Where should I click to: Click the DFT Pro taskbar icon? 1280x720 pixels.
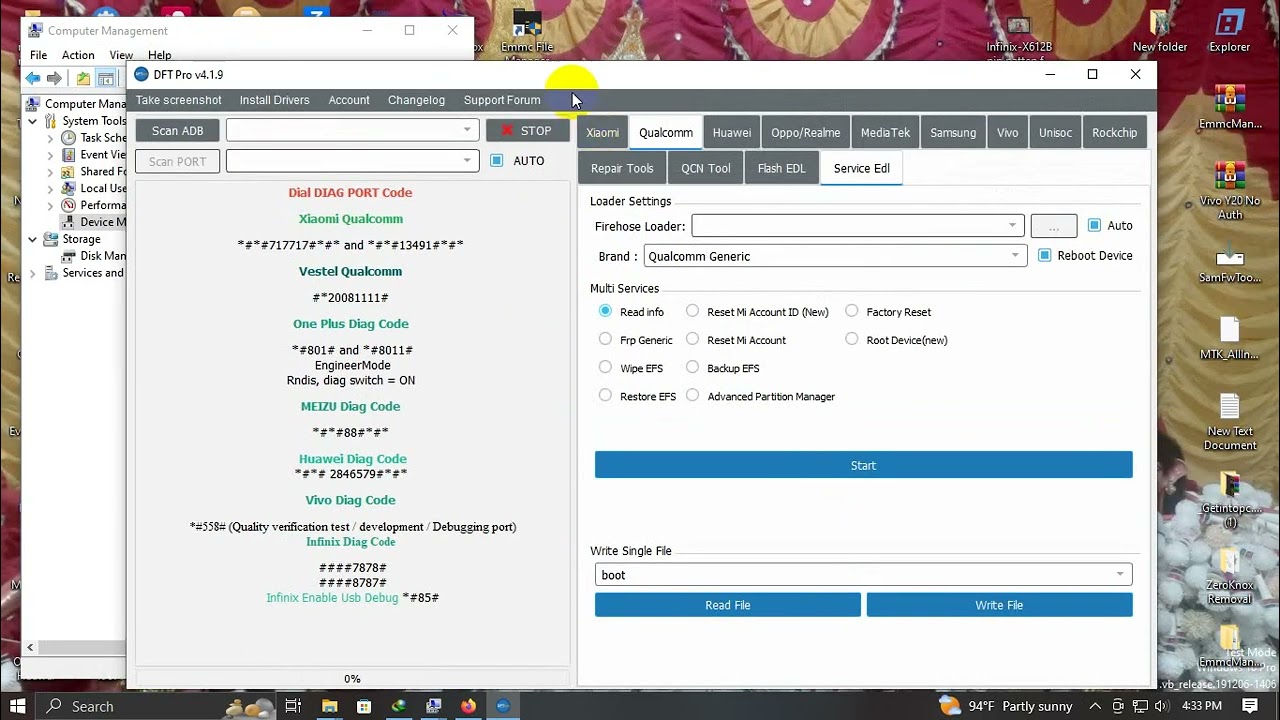503,706
